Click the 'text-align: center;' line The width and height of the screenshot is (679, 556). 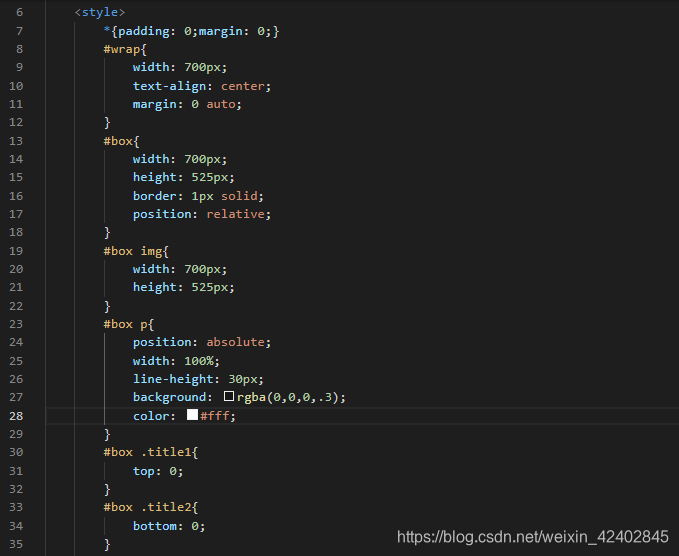pos(202,86)
